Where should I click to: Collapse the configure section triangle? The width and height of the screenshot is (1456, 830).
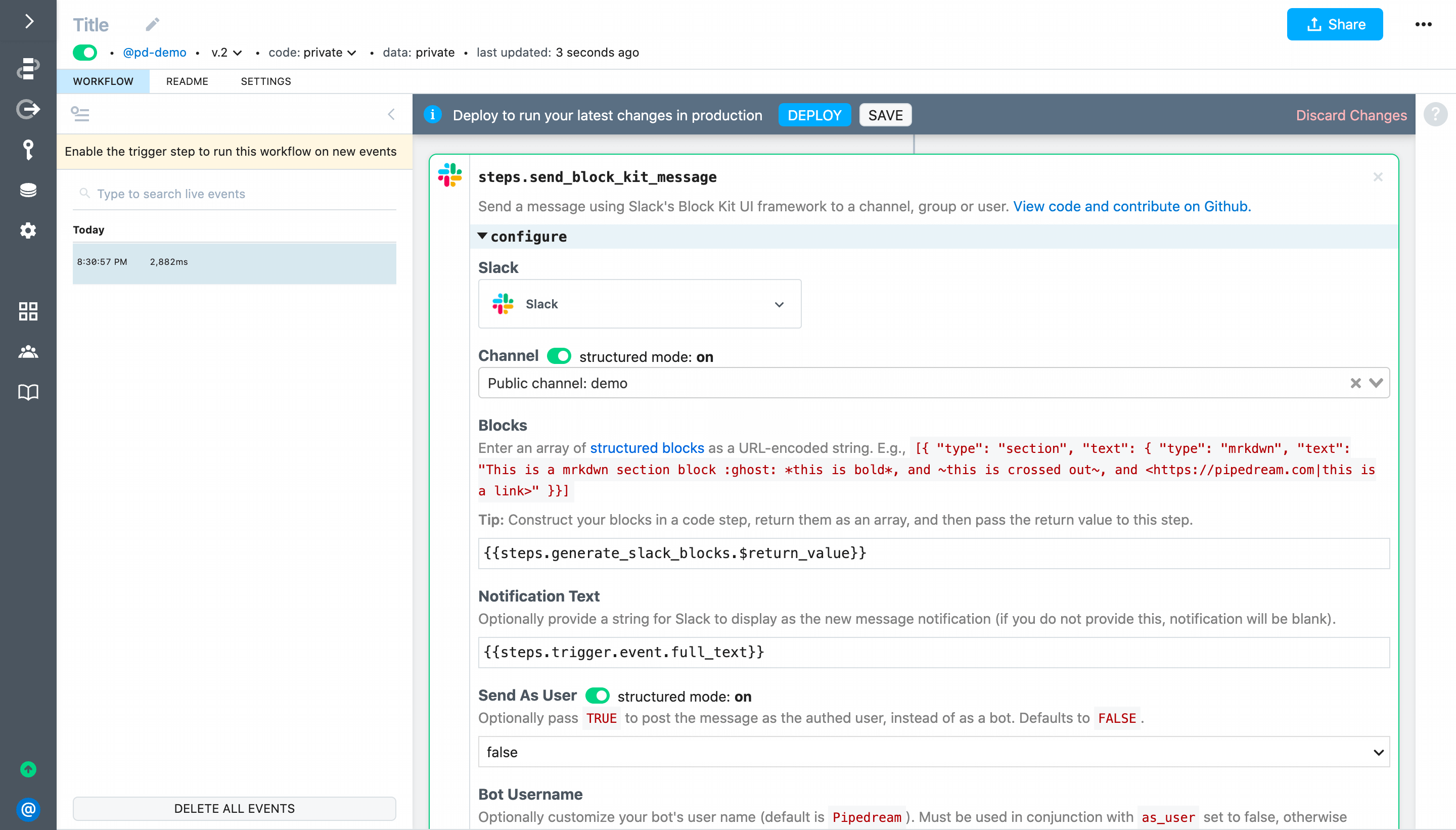click(x=482, y=236)
